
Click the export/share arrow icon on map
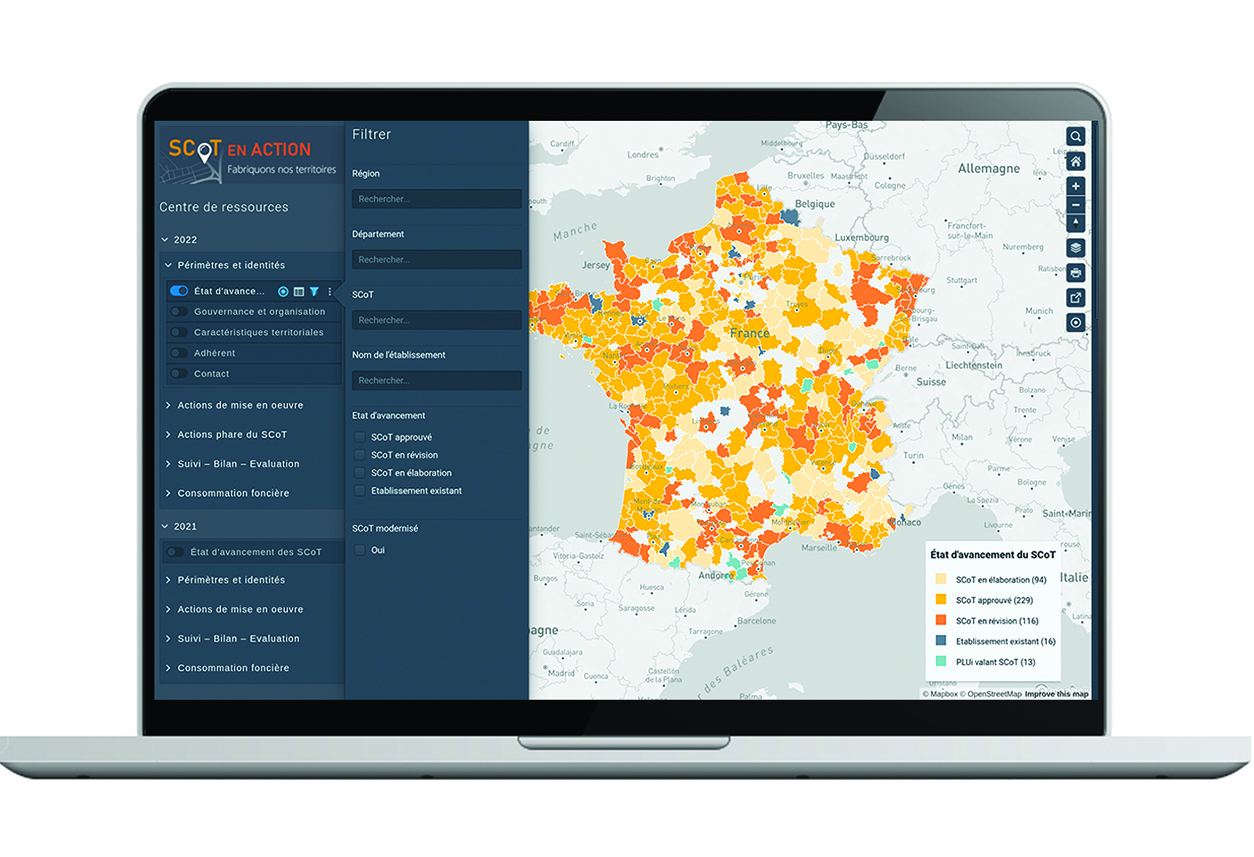coord(1075,298)
